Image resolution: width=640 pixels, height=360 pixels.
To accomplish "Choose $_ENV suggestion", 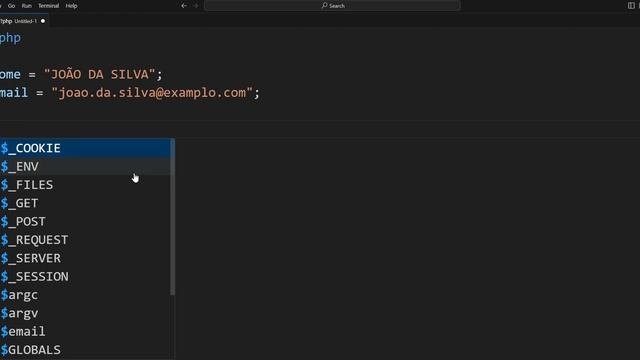I will click(85, 167).
